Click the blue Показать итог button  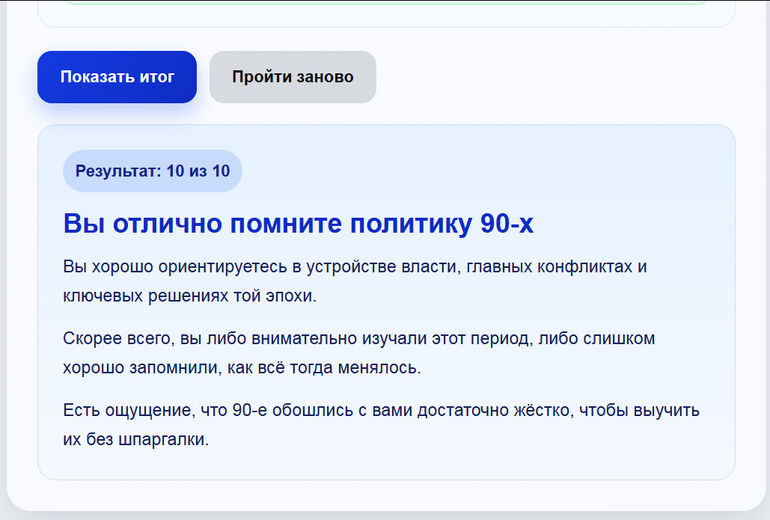117,77
